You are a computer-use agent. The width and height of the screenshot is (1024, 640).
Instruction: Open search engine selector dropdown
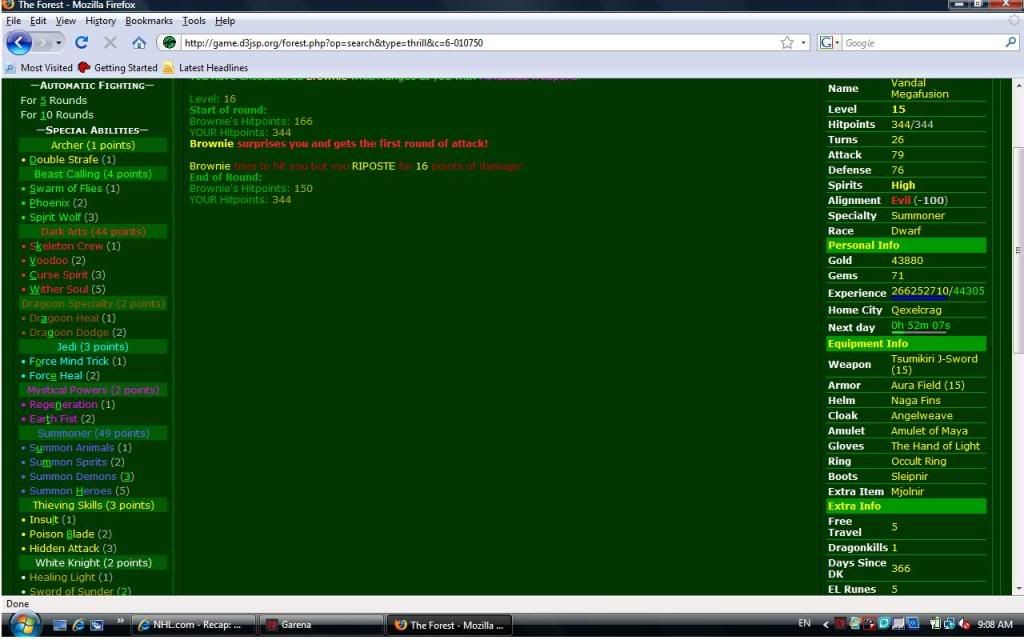pyautogui.click(x=829, y=43)
